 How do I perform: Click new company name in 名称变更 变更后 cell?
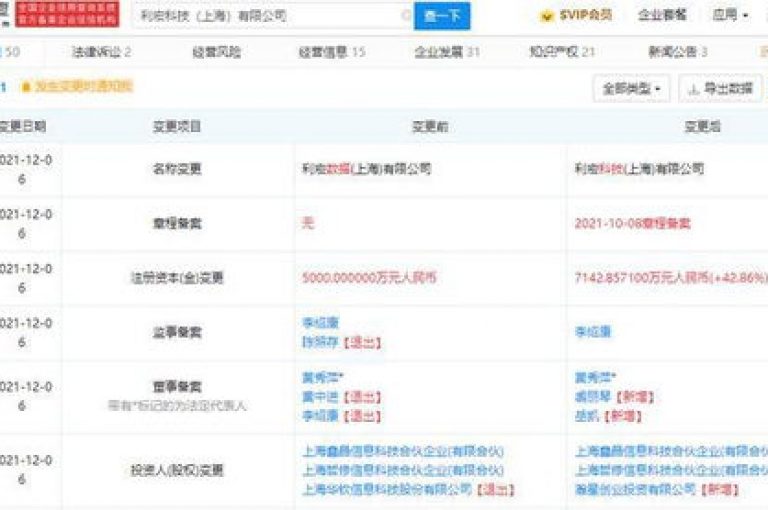click(639, 169)
